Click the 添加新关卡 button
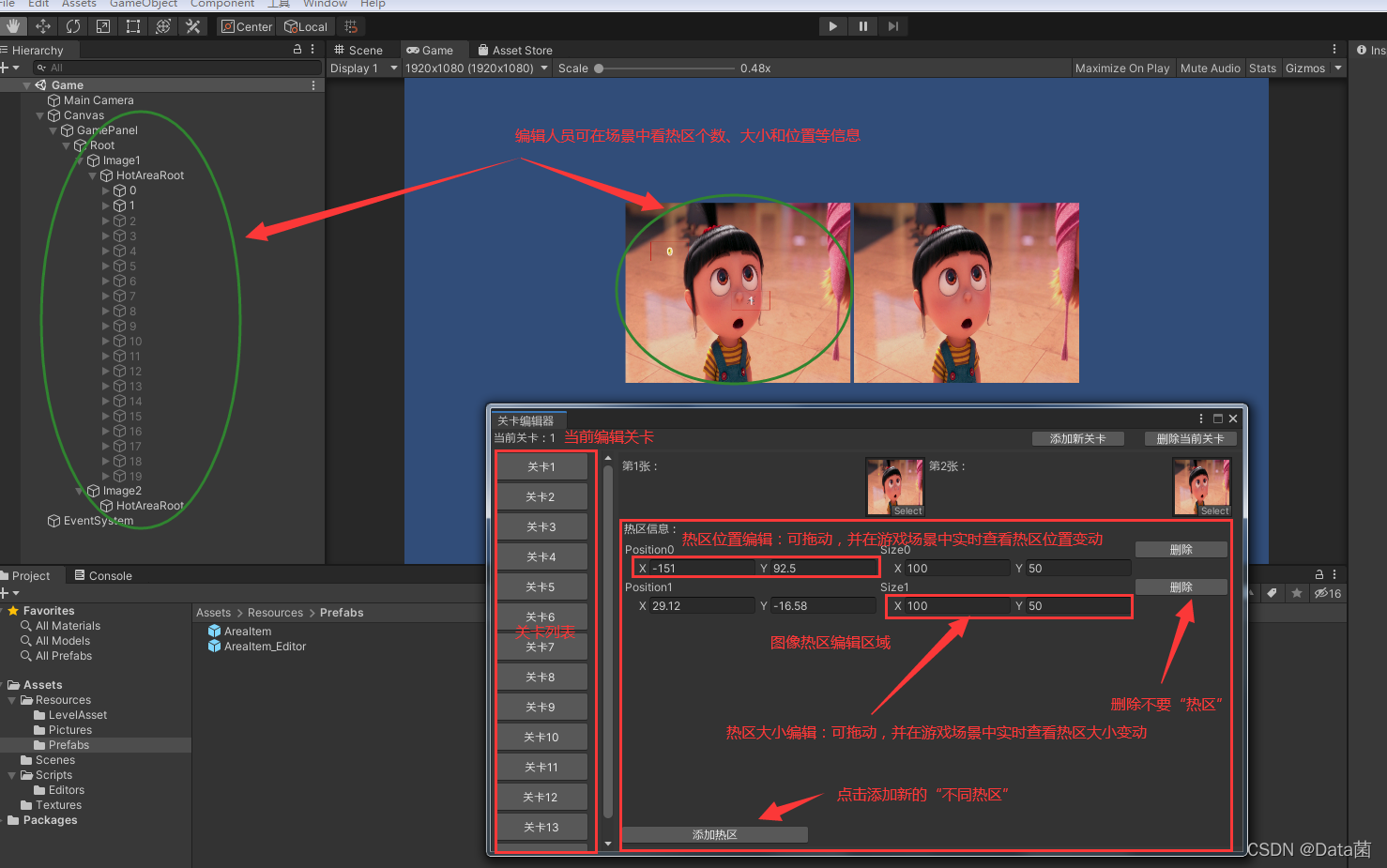This screenshot has width=1387, height=868. [x=1077, y=439]
